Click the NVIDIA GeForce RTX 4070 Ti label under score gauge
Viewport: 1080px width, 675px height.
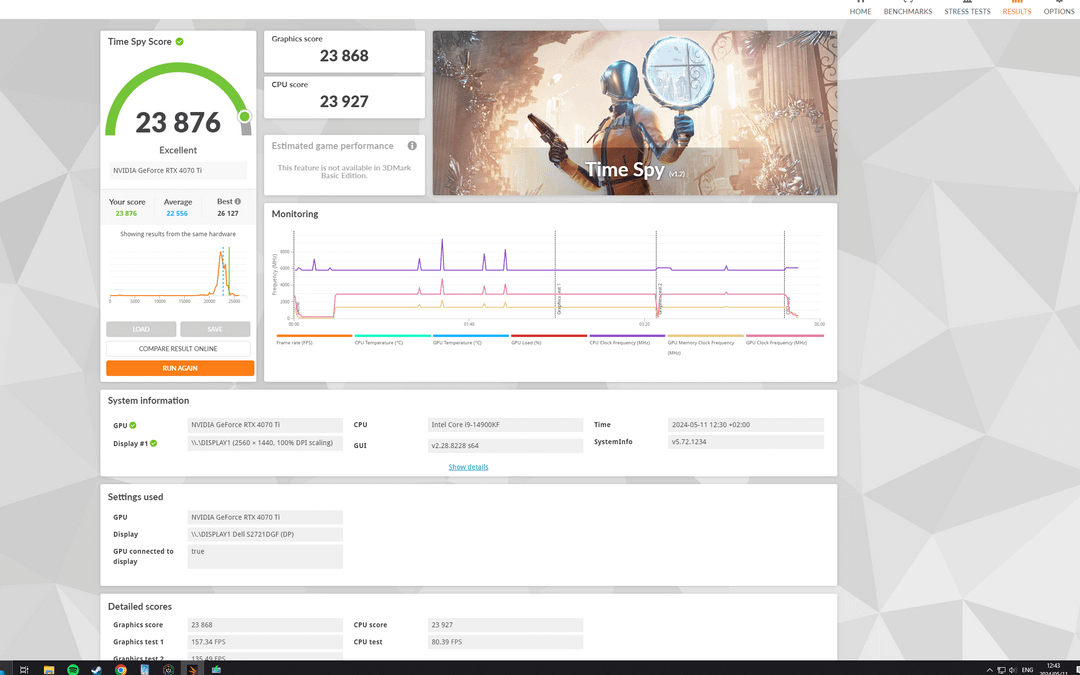178,170
